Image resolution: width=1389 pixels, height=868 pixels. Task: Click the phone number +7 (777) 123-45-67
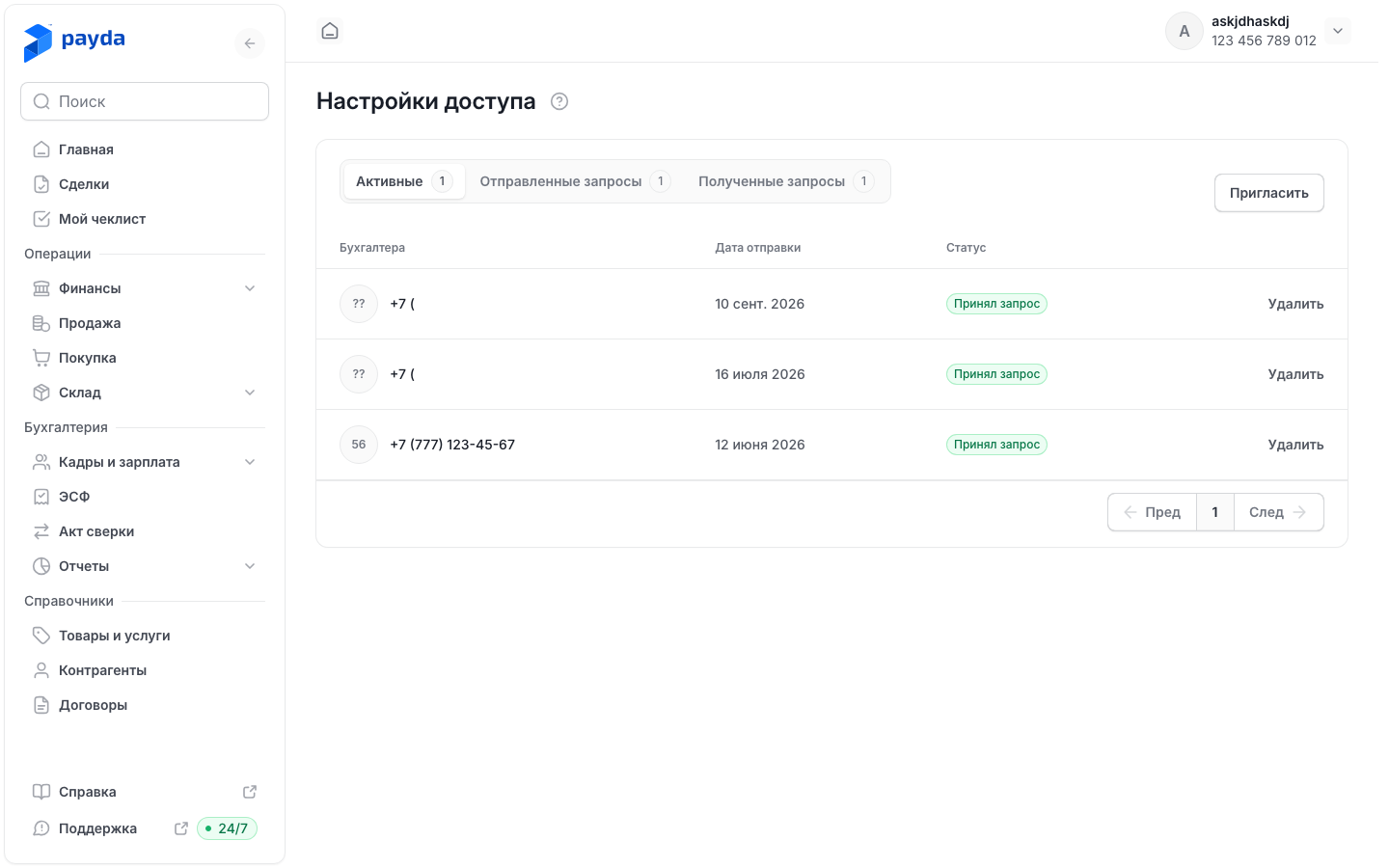coord(452,445)
